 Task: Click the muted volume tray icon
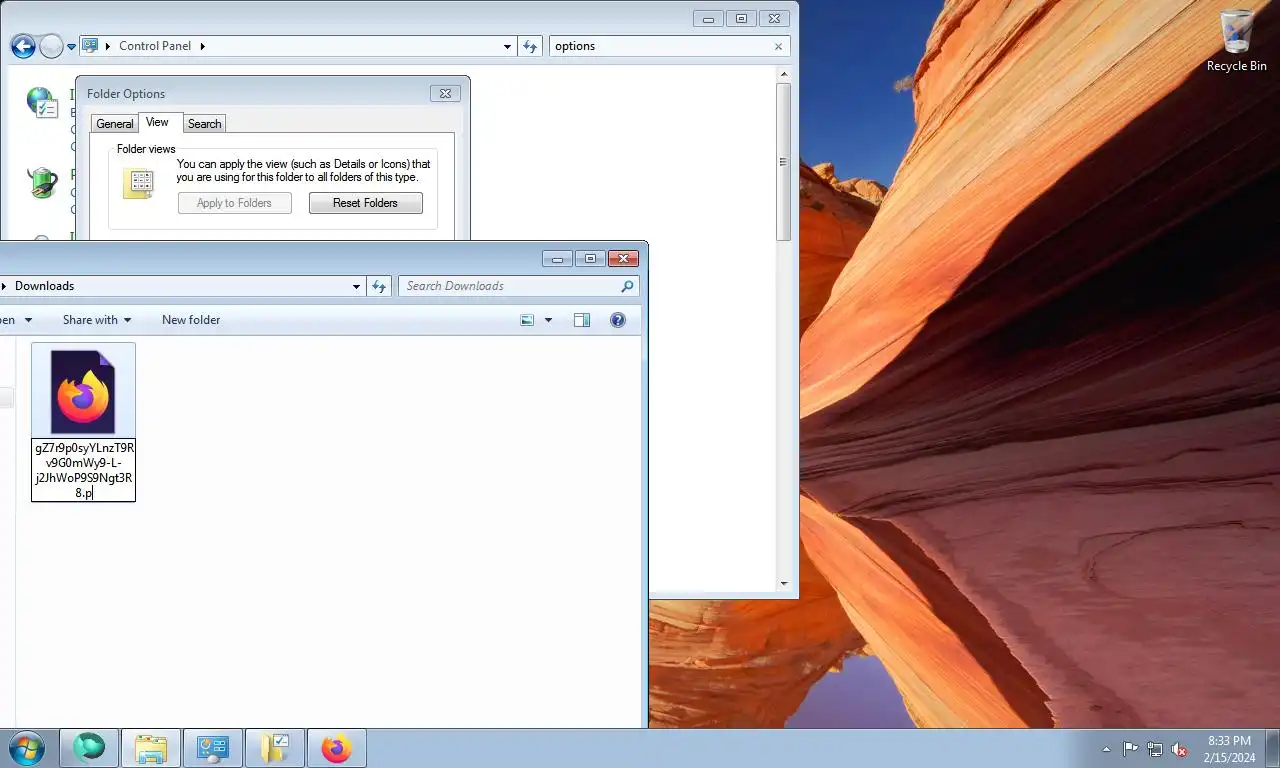(1179, 749)
